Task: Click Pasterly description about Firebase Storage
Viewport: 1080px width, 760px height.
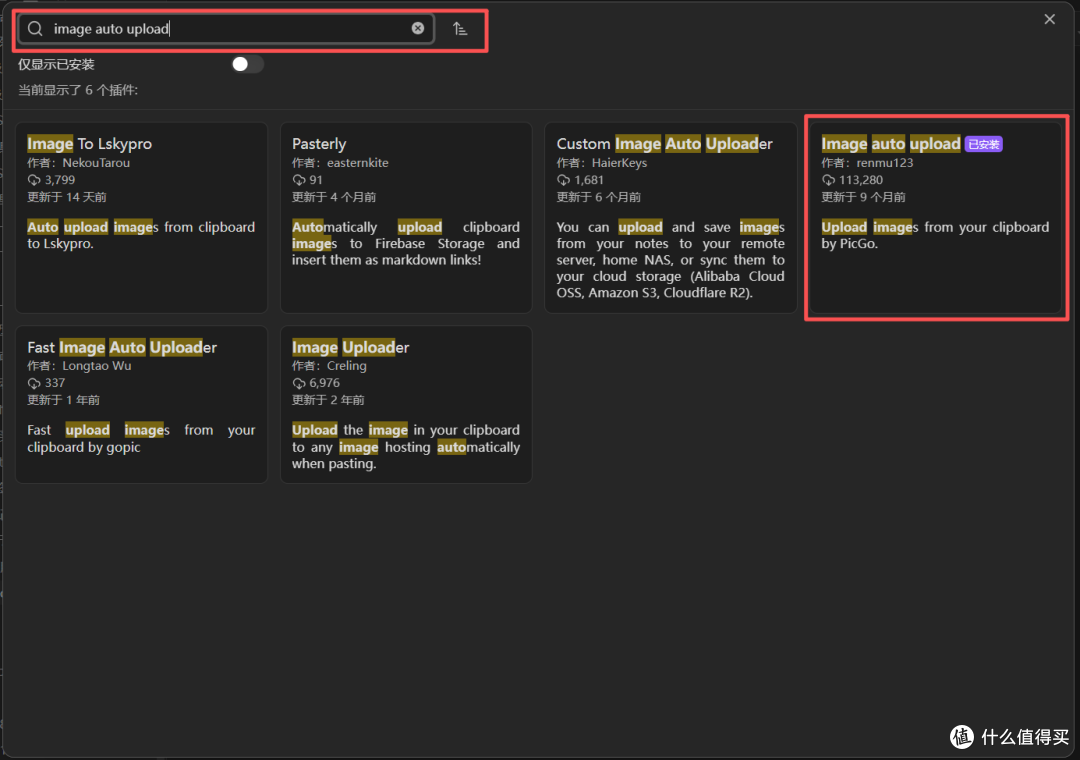Action: point(406,243)
